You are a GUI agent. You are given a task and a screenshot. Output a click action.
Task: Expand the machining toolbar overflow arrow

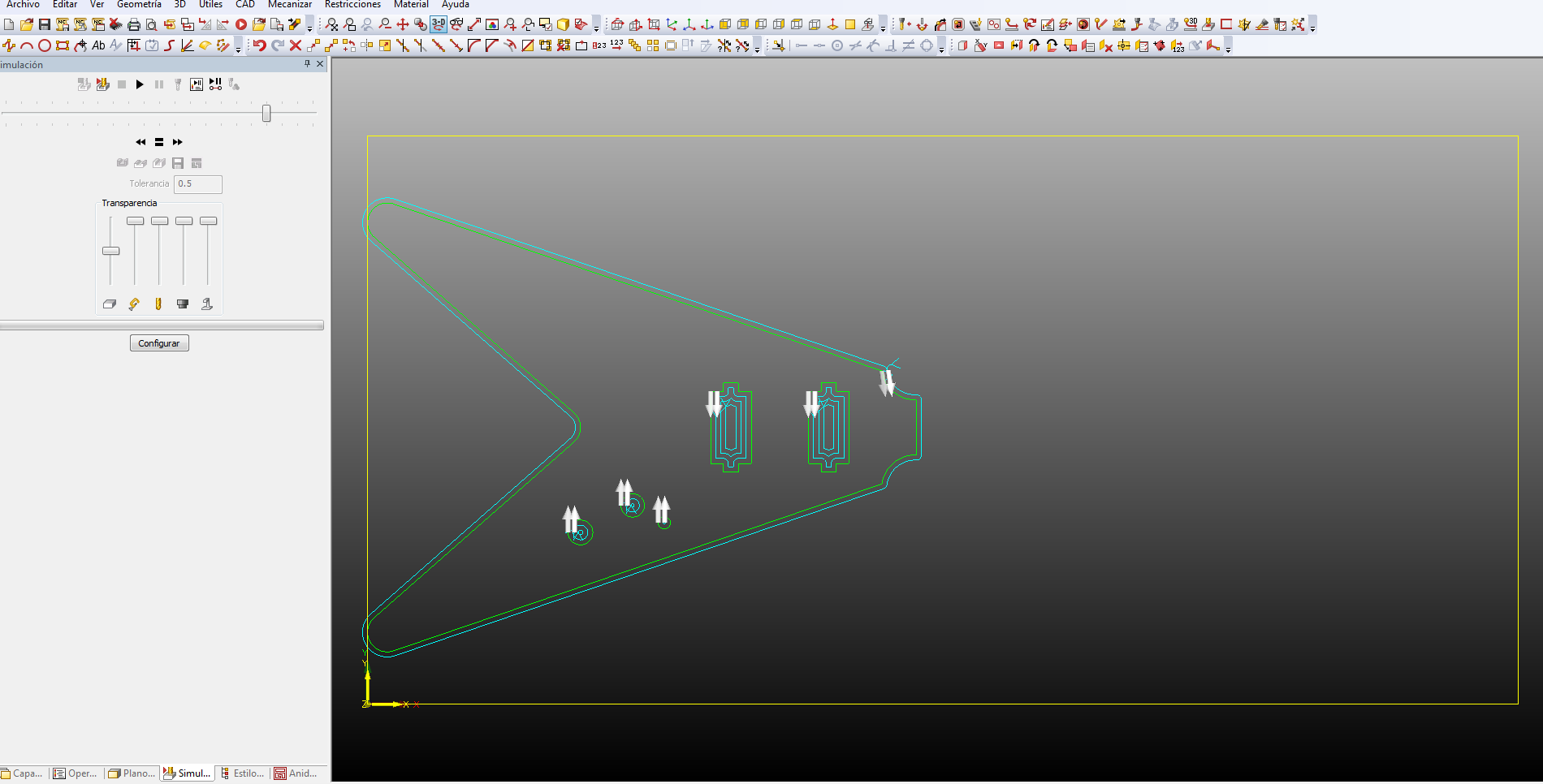(1312, 26)
